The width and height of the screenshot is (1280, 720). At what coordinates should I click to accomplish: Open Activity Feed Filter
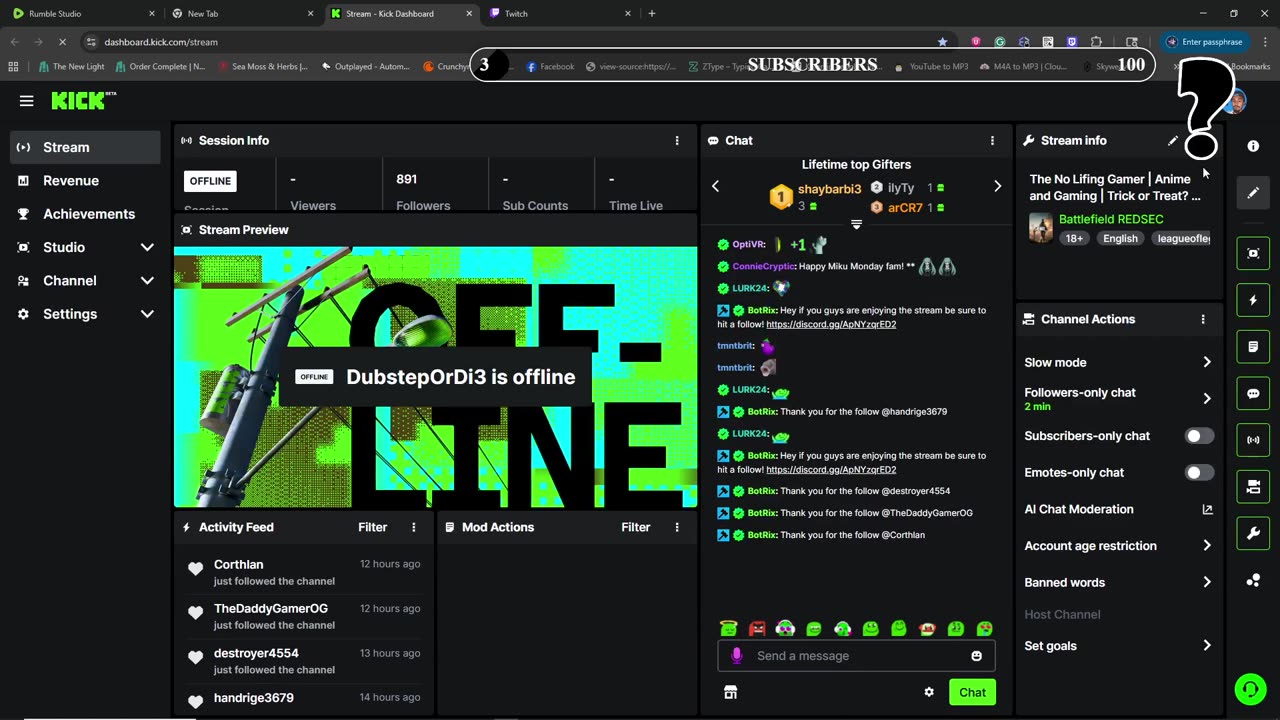point(373,527)
